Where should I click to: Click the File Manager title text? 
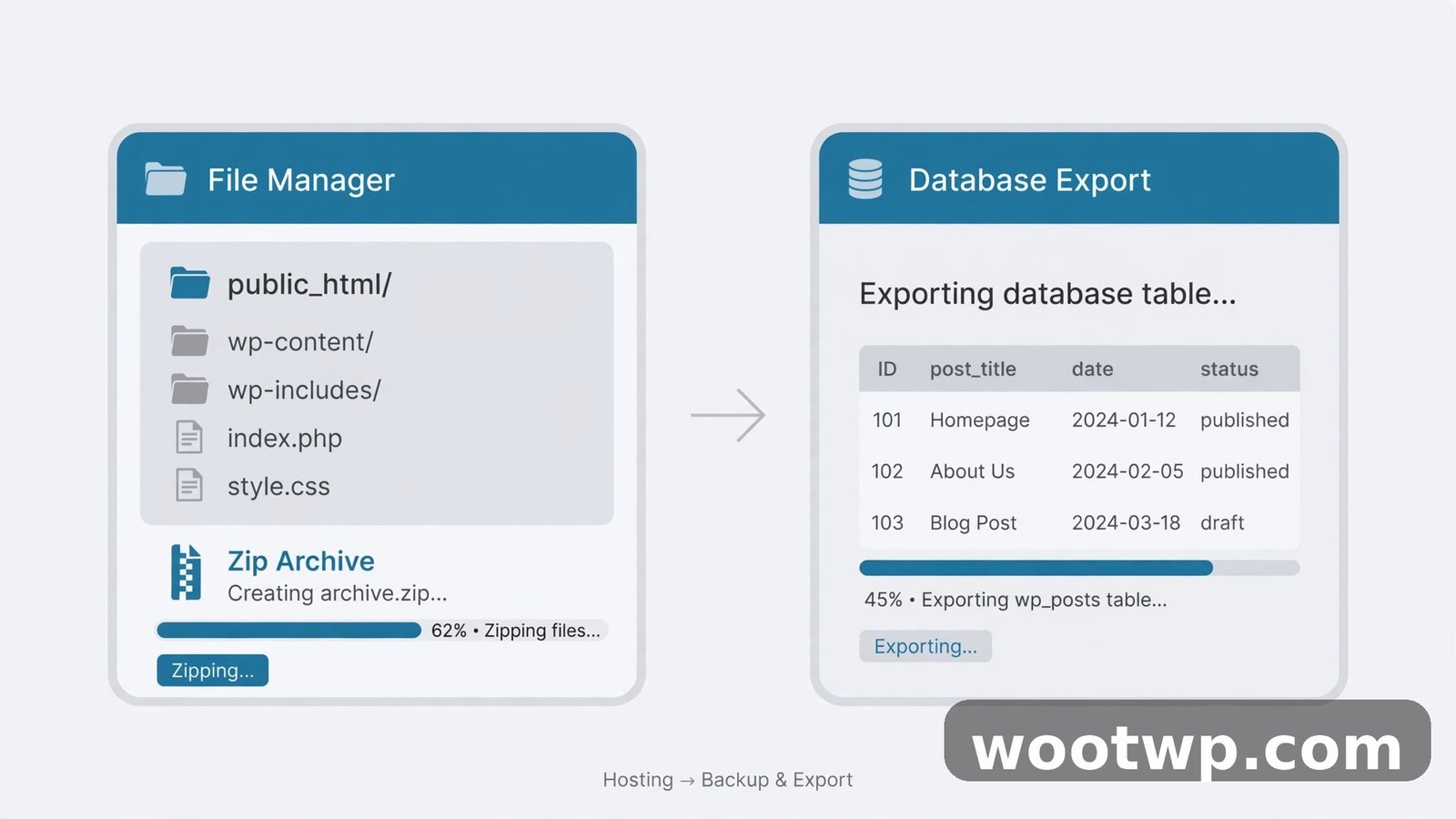(301, 180)
